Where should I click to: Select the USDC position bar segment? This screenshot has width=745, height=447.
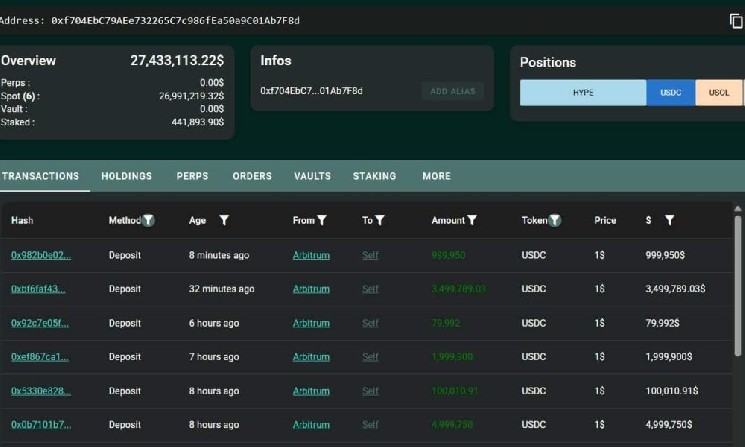click(x=671, y=93)
